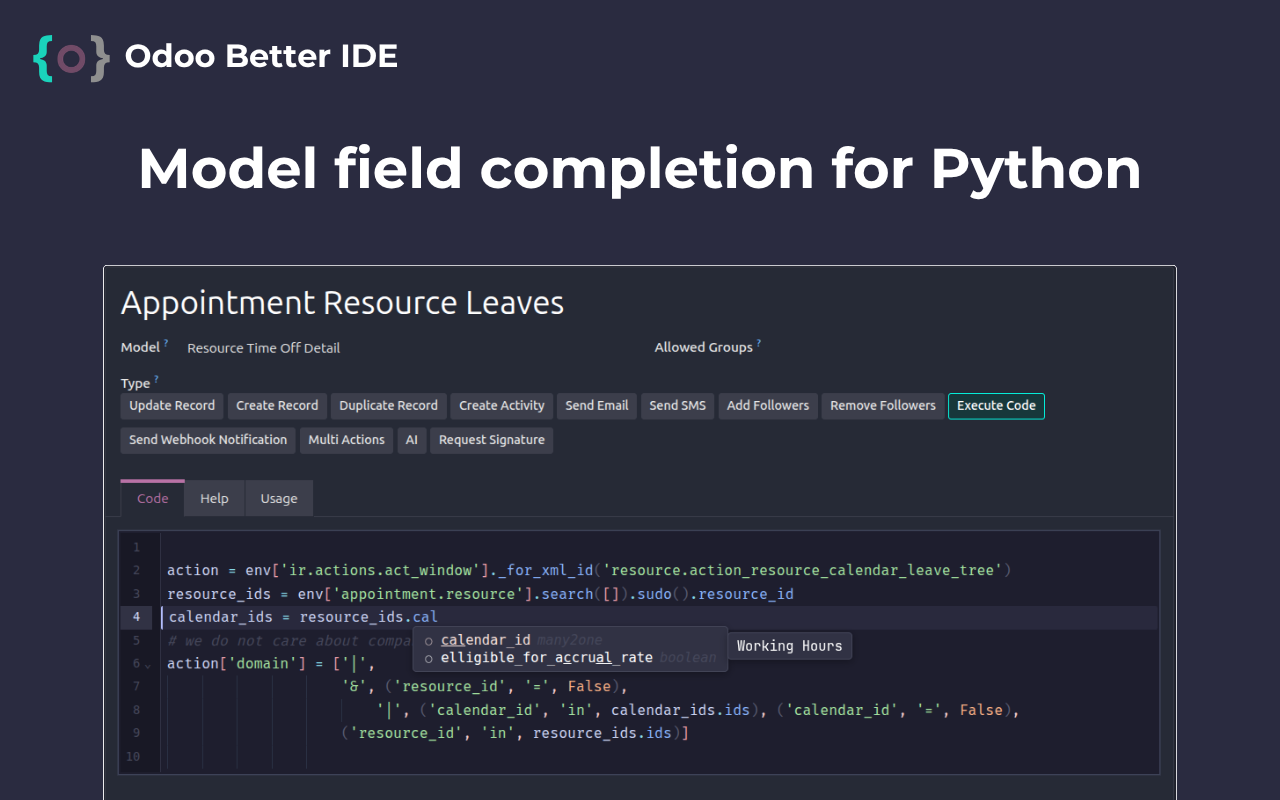Open the Help tab
The height and width of the screenshot is (800, 1280).
click(x=214, y=498)
